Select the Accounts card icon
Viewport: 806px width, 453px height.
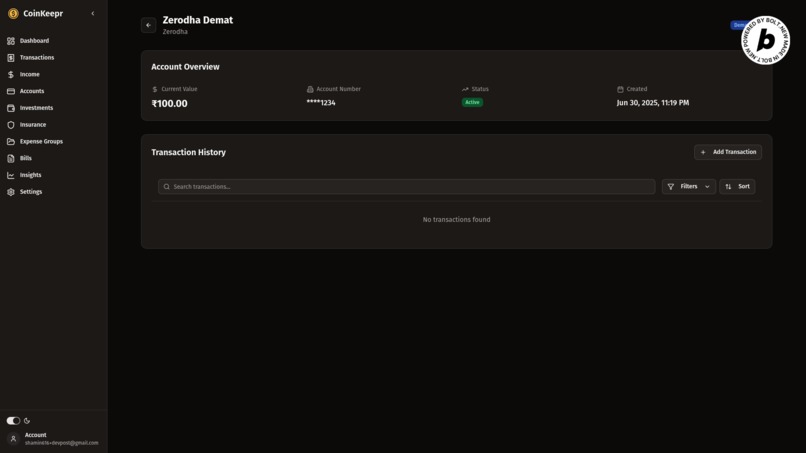click(11, 91)
